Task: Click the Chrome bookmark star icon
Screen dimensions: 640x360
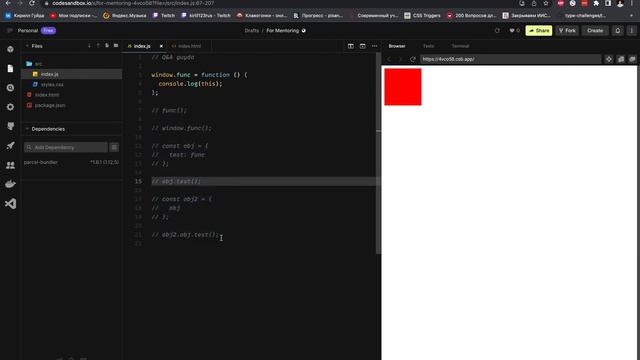Action: tap(546, 3)
